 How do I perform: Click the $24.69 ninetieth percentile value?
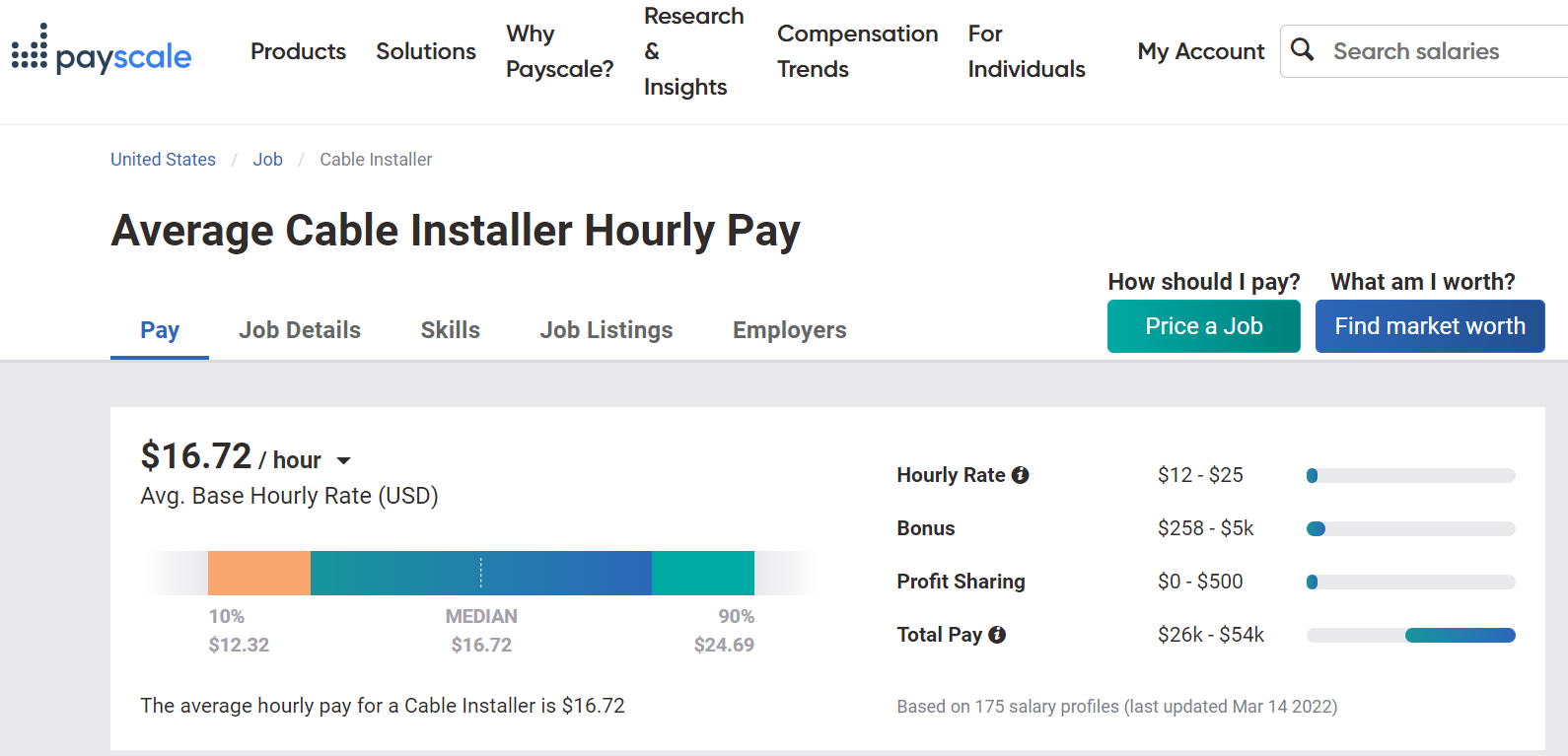pos(724,645)
